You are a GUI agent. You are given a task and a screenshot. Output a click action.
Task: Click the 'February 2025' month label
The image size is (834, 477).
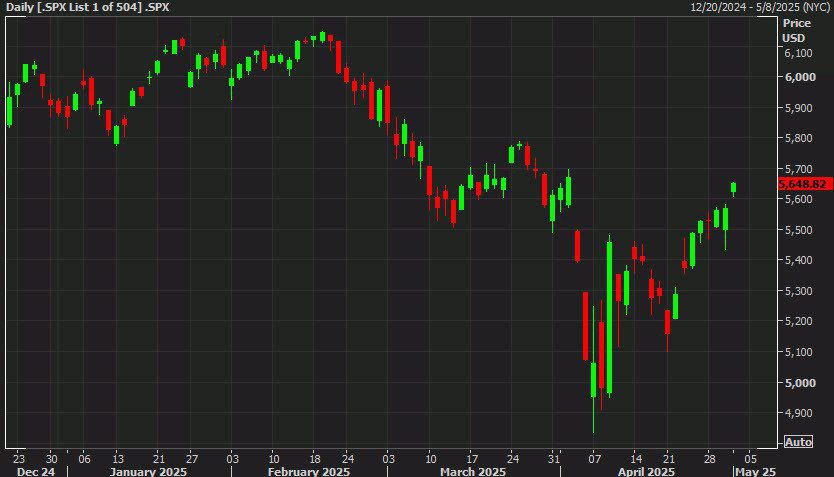tap(309, 472)
